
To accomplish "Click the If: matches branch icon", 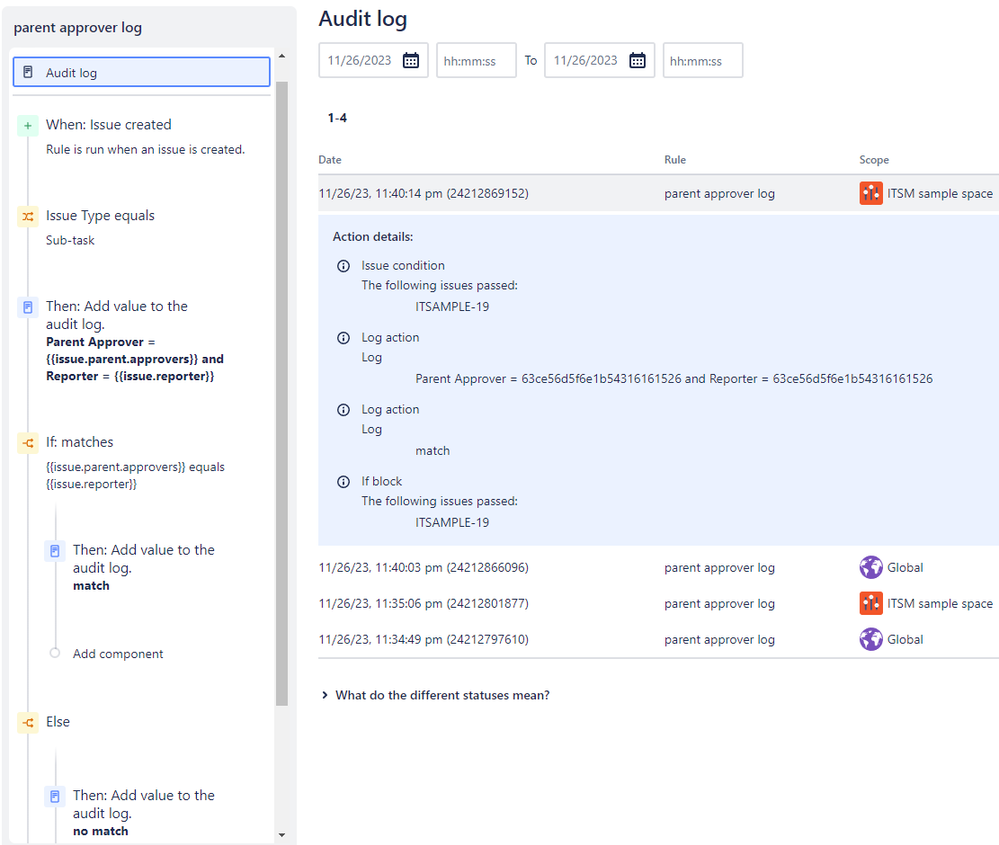I will [x=27, y=443].
